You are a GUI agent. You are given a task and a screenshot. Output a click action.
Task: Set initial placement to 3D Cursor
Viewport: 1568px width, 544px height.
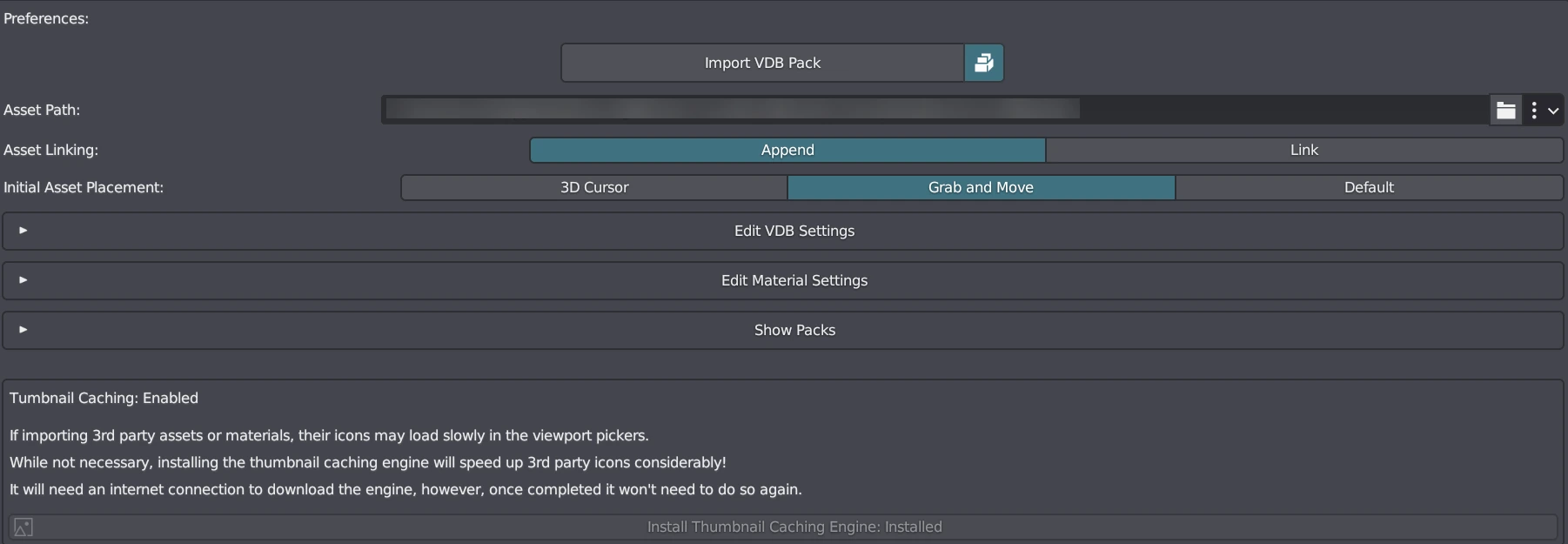594,187
